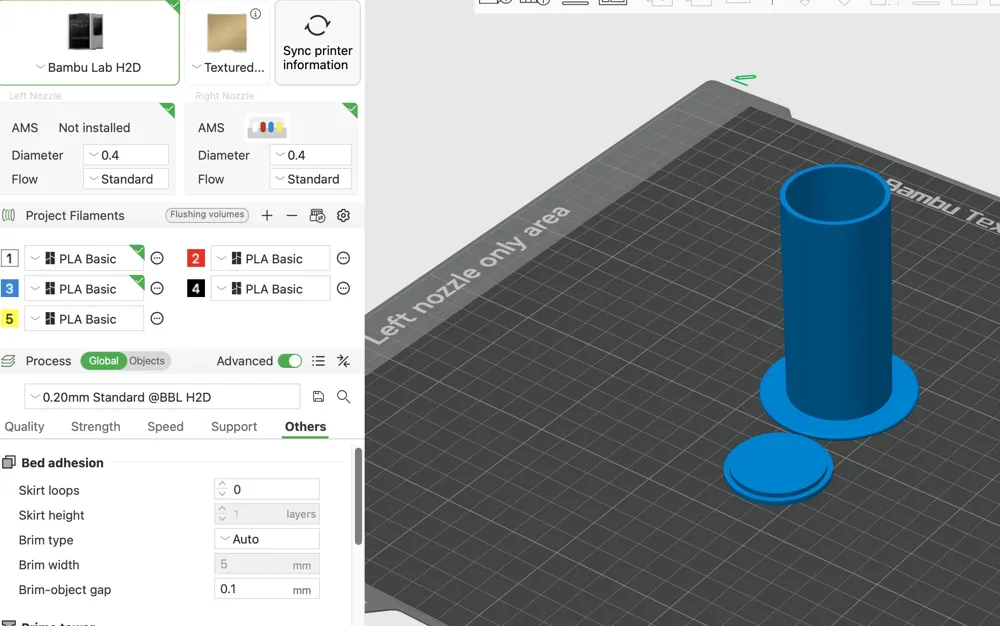Click the settings panel vertical scrollbar

[358, 497]
